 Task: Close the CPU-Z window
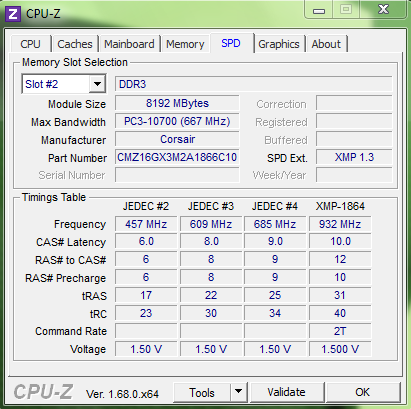tap(383, 9)
